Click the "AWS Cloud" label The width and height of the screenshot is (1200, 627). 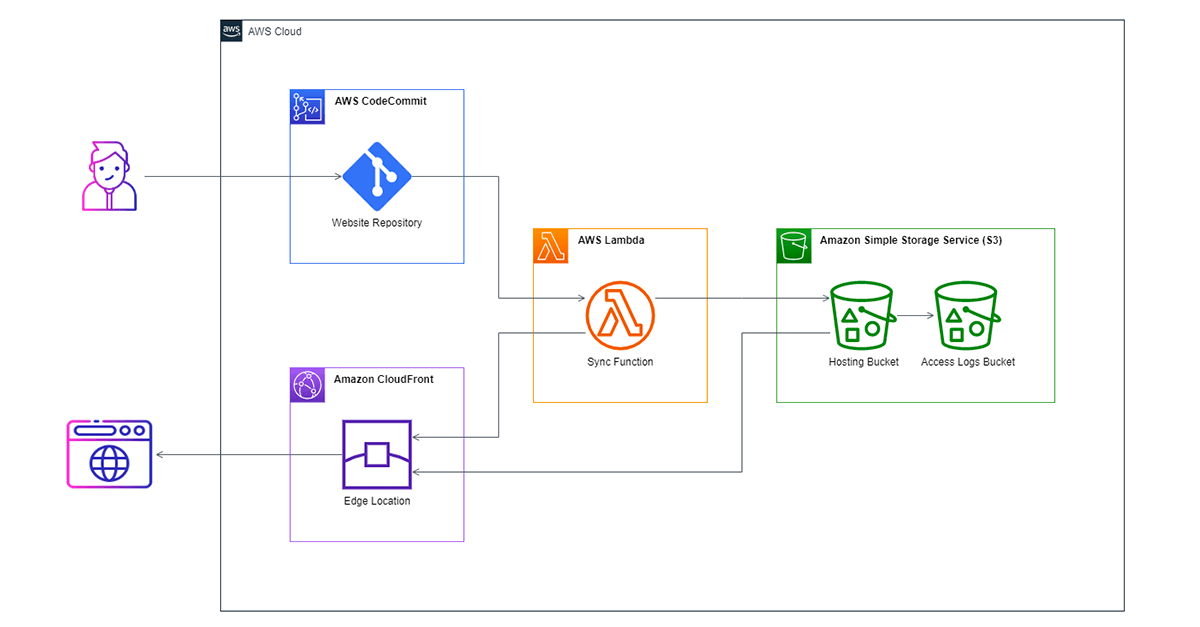[x=275, y=32]
